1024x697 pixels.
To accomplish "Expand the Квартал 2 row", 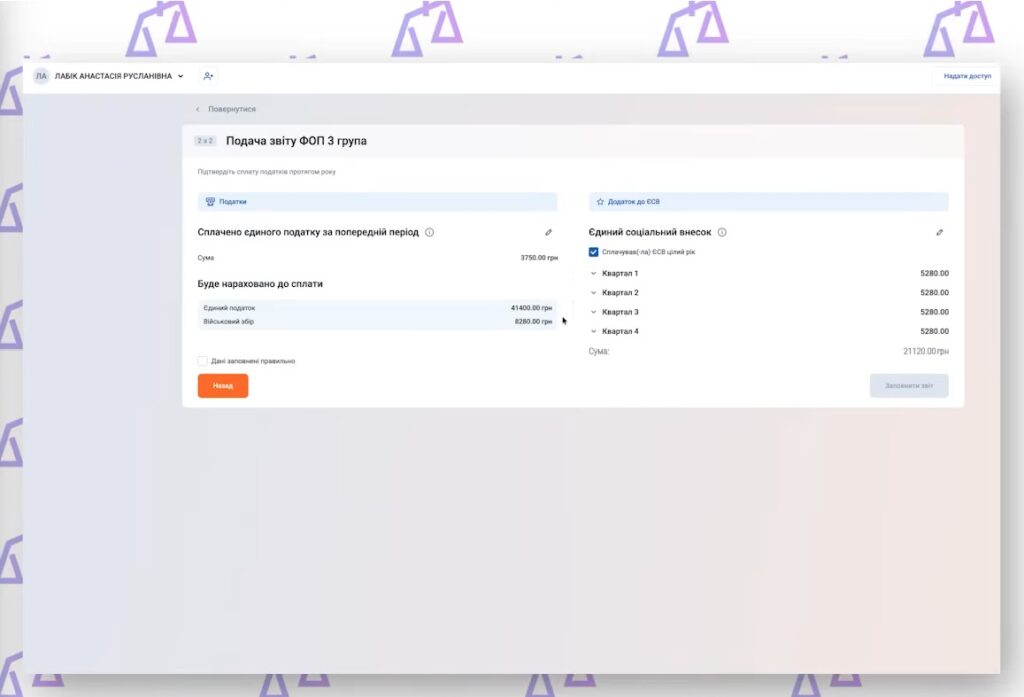I will pos(594,293).
